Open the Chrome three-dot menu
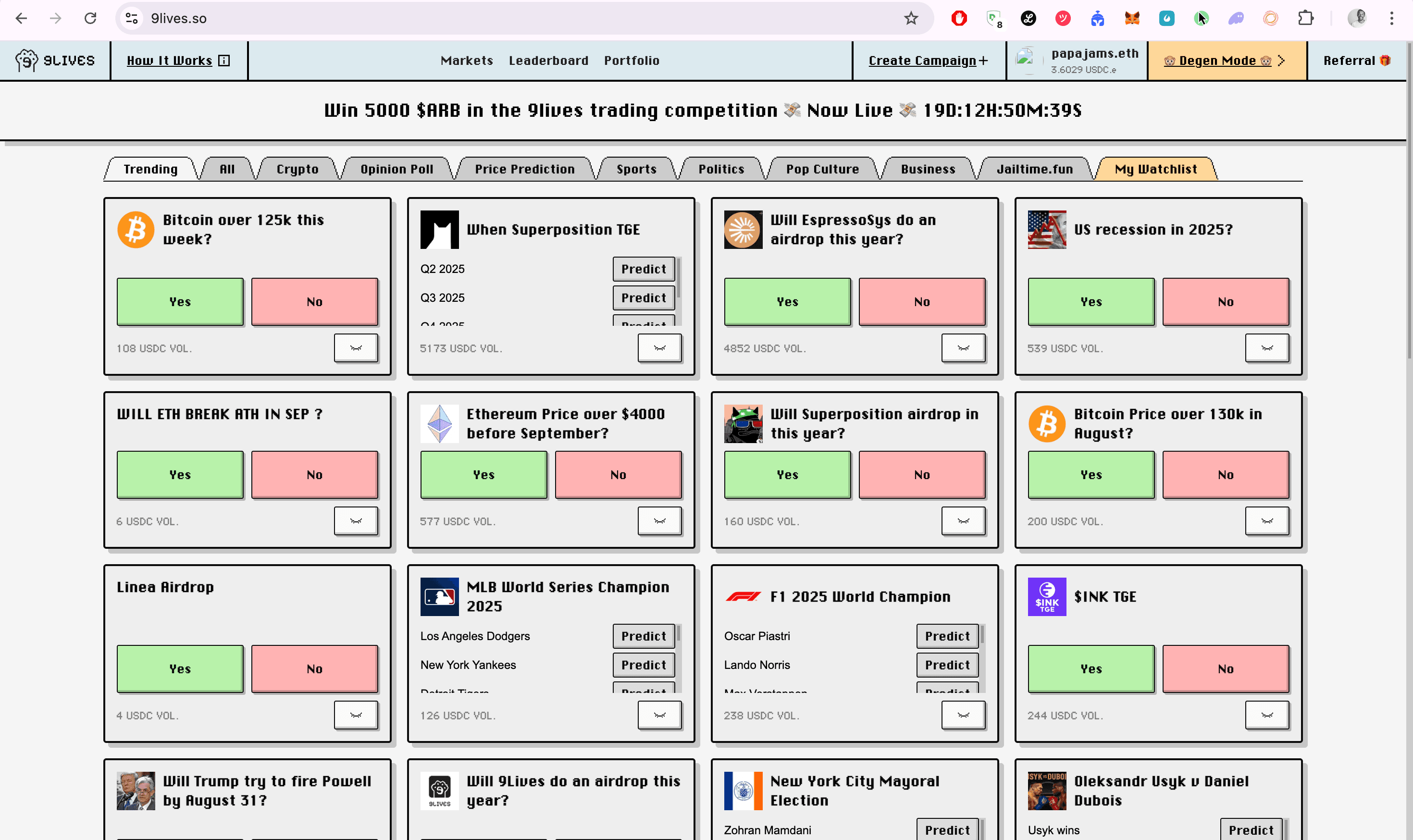The width and height of the screenshot is (1413, 840). tap(1391, 18)
